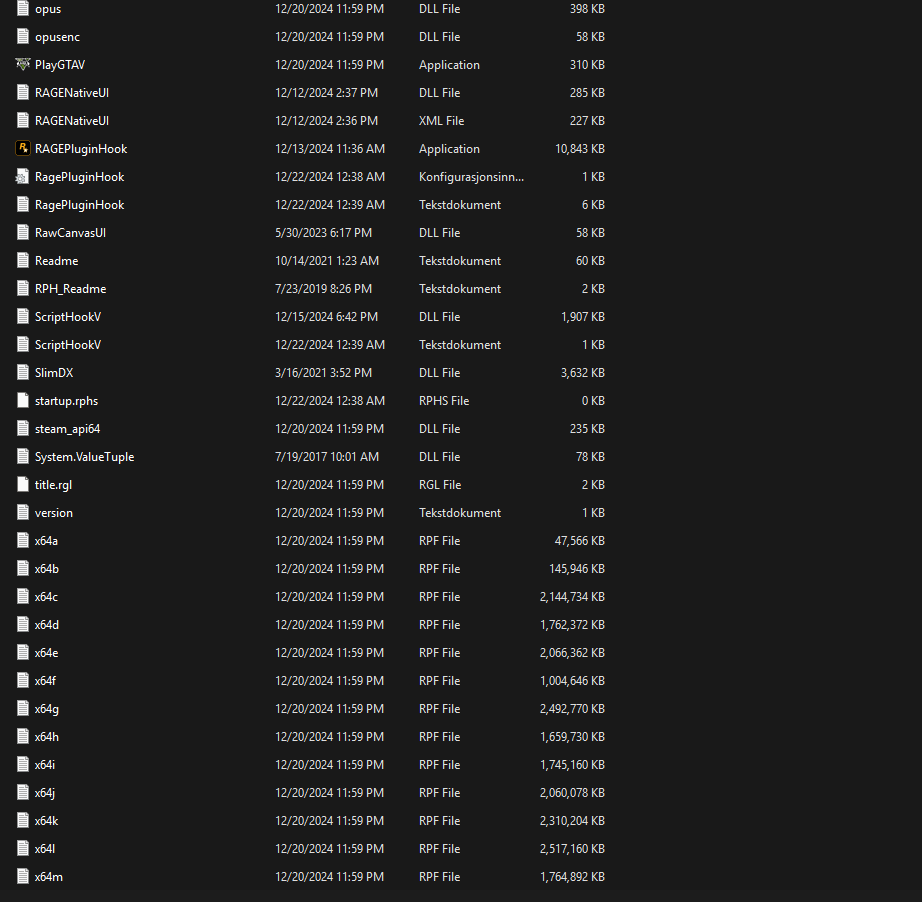This screenshot has width=922, height=902.
Task: Select the x64h file name
Action: [x=46, y=737]
